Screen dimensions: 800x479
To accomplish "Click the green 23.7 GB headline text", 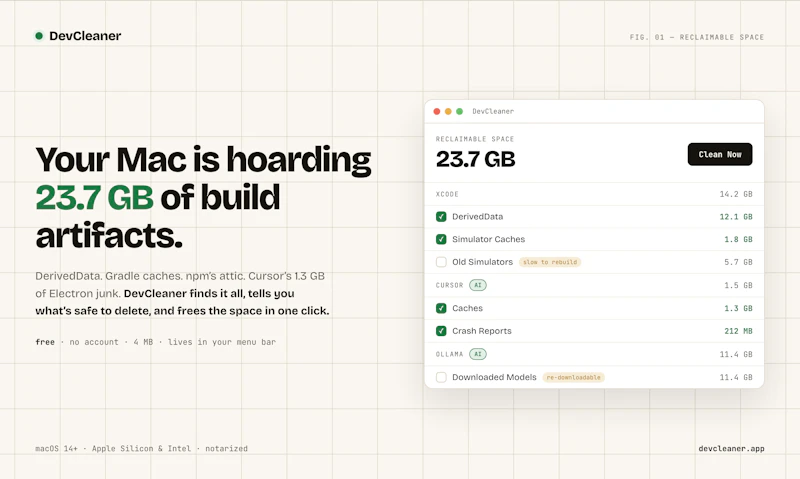I will (94, 197).
